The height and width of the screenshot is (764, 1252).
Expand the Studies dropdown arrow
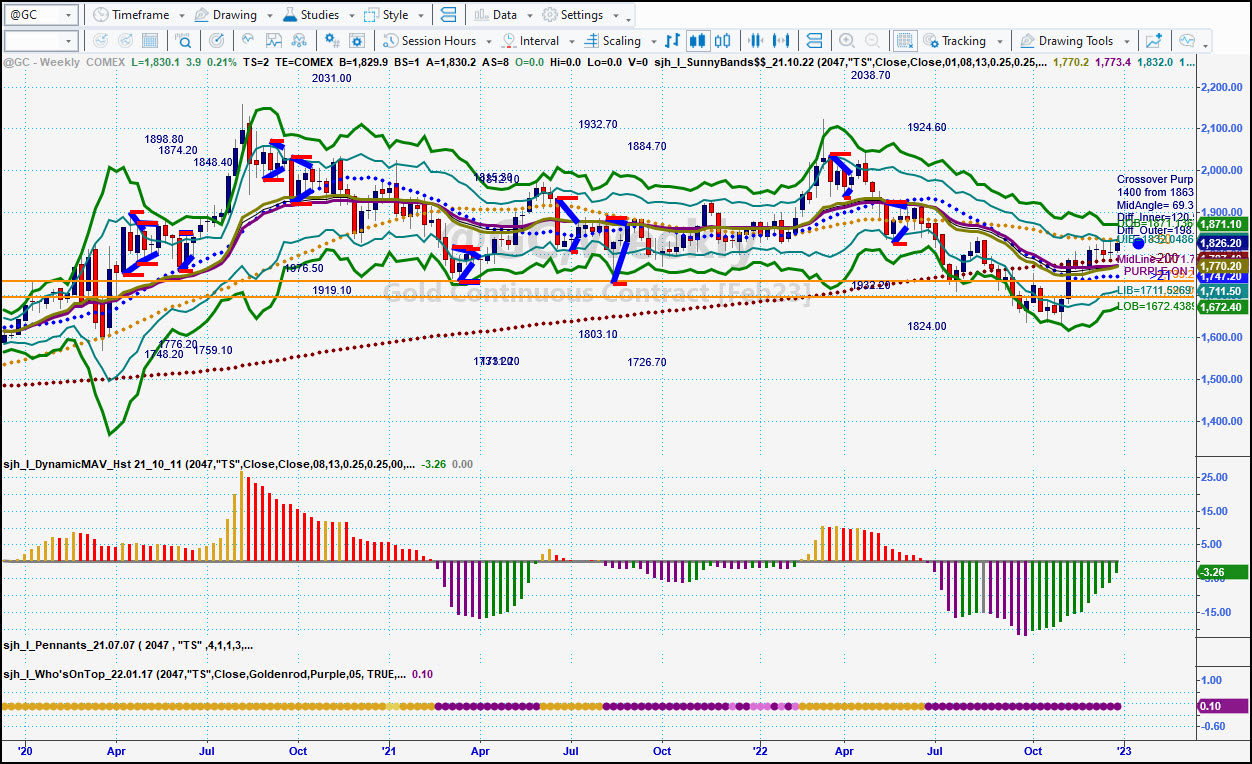tap(350, 16)
